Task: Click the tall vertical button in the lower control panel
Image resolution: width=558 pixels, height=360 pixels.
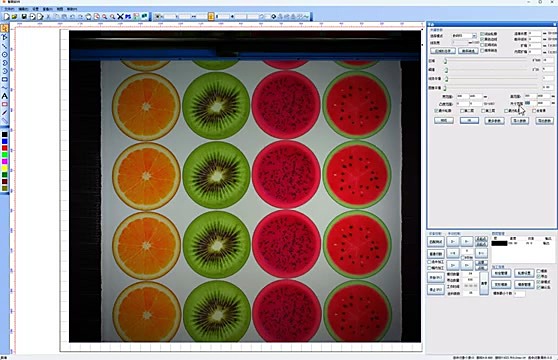Action: click(x=484, y=284)
